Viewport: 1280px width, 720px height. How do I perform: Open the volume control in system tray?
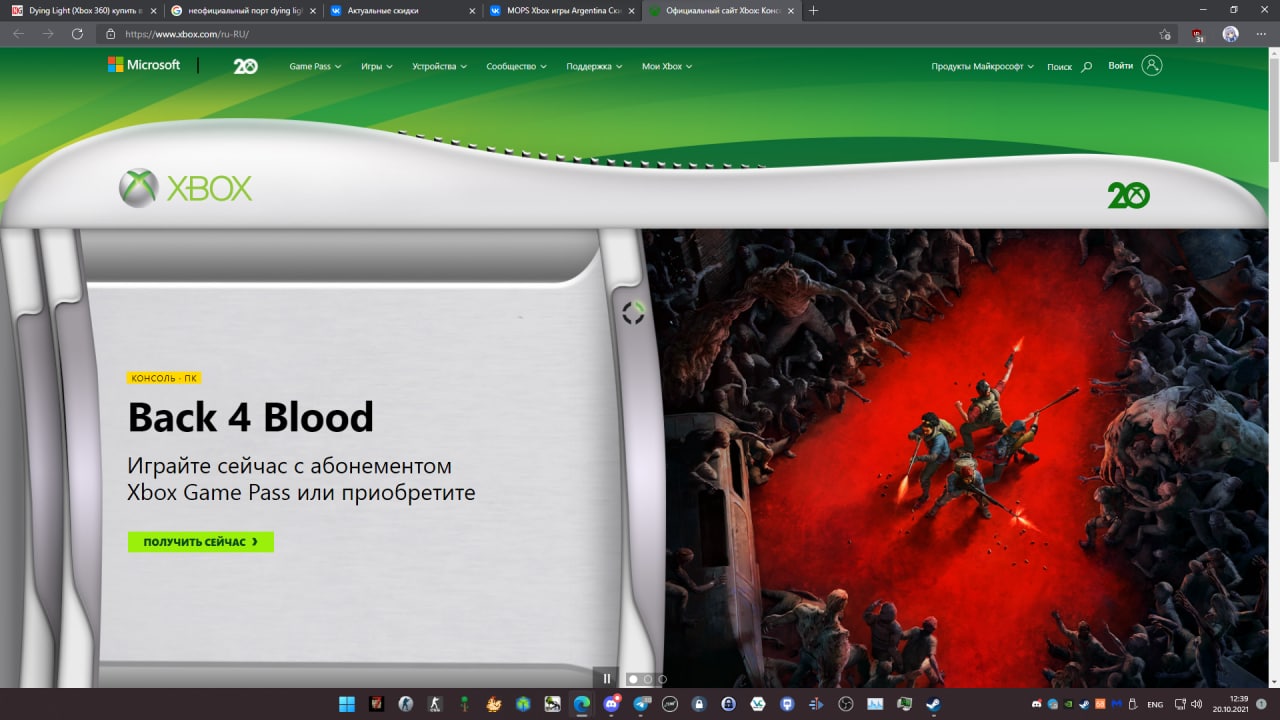tap(1196, 704)
